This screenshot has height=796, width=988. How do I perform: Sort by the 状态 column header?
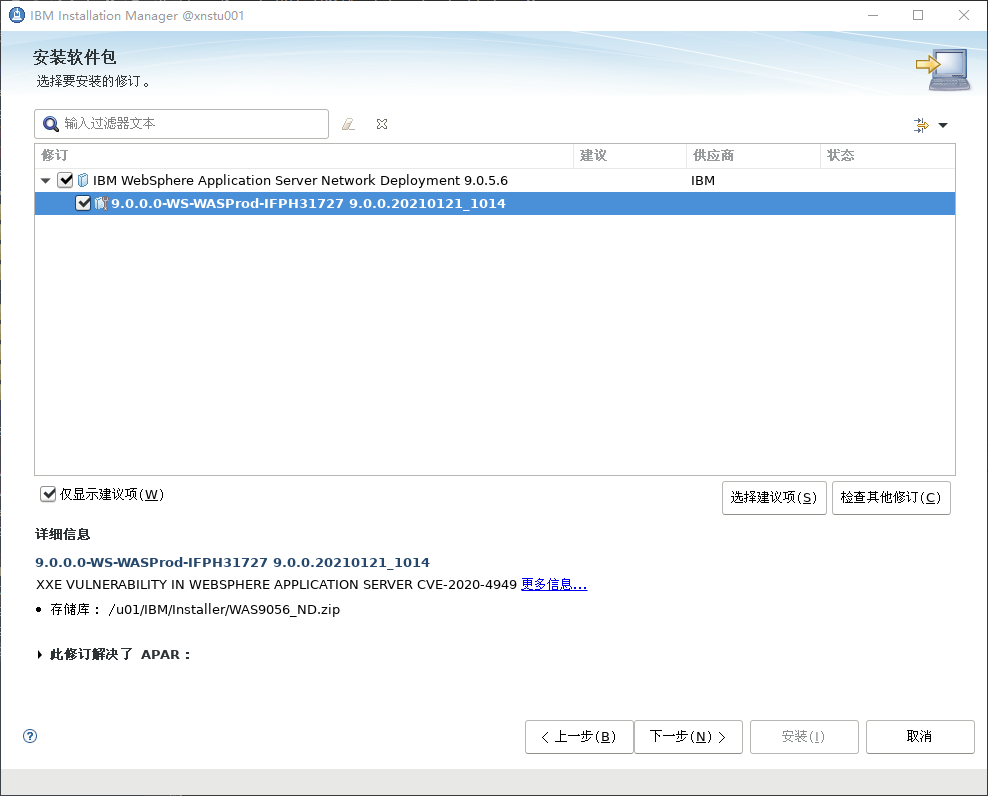(x=887, y=156)
